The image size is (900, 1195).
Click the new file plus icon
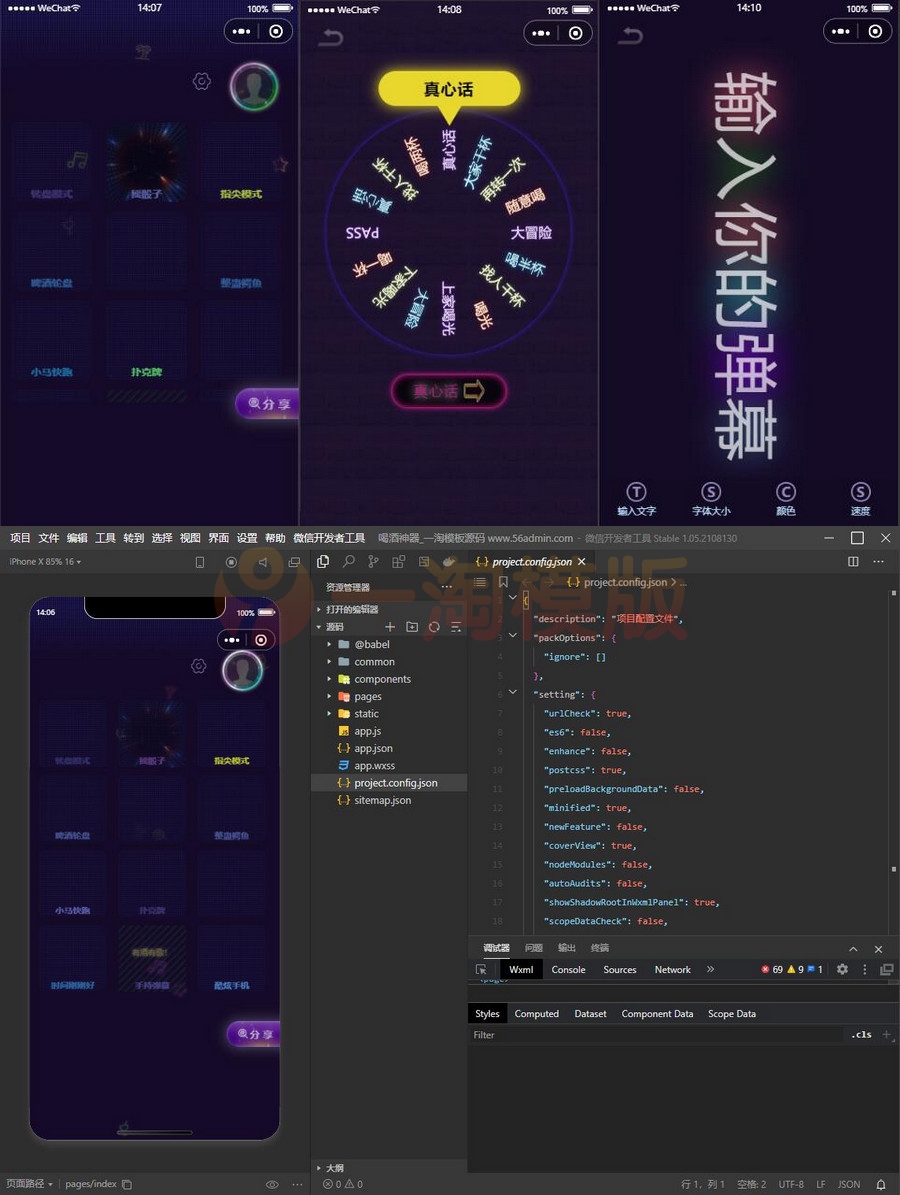click(390, 627)
